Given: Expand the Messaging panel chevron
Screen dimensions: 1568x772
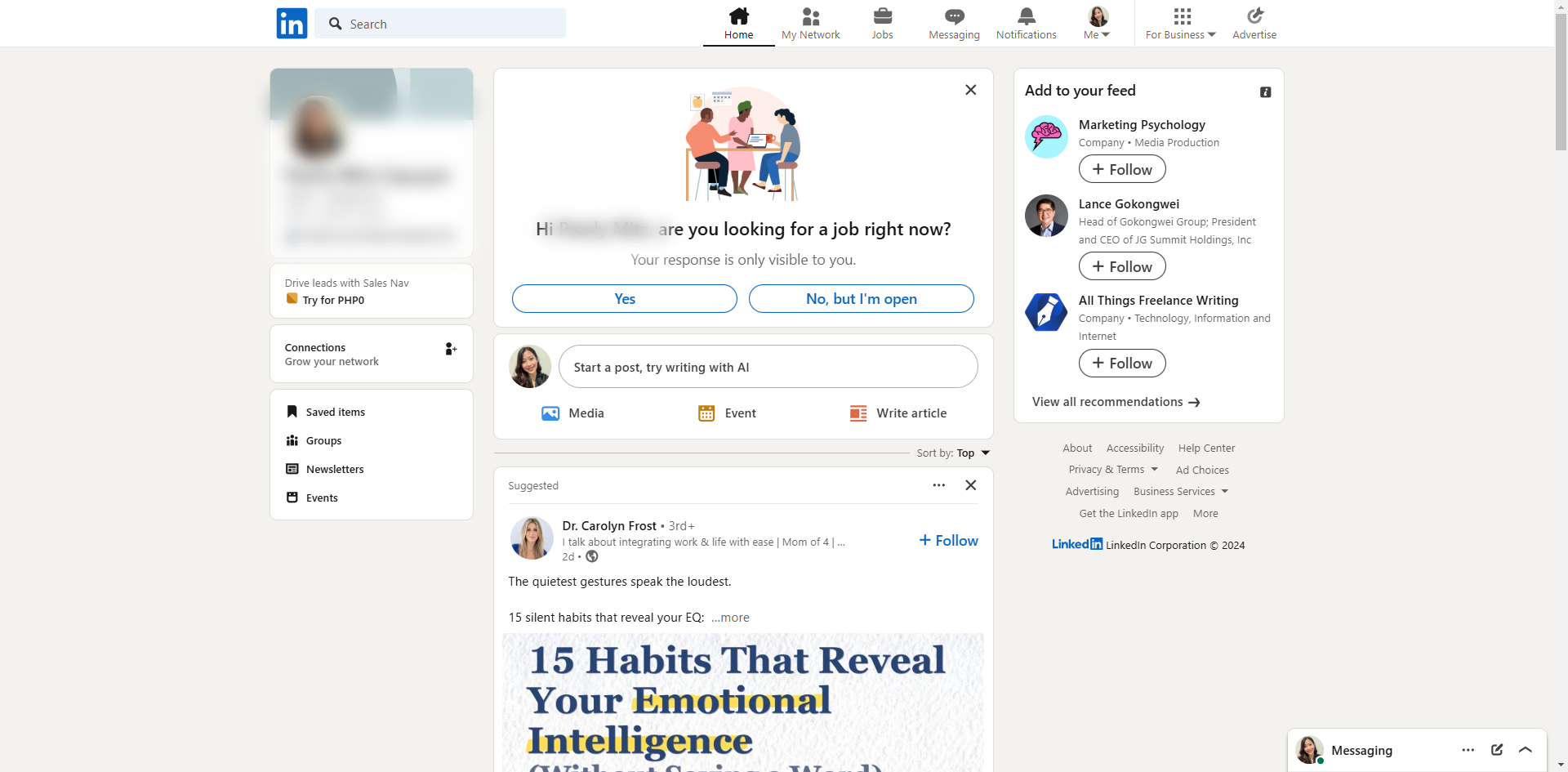Looking at the screenshot, I should [x=1526, y=750].
